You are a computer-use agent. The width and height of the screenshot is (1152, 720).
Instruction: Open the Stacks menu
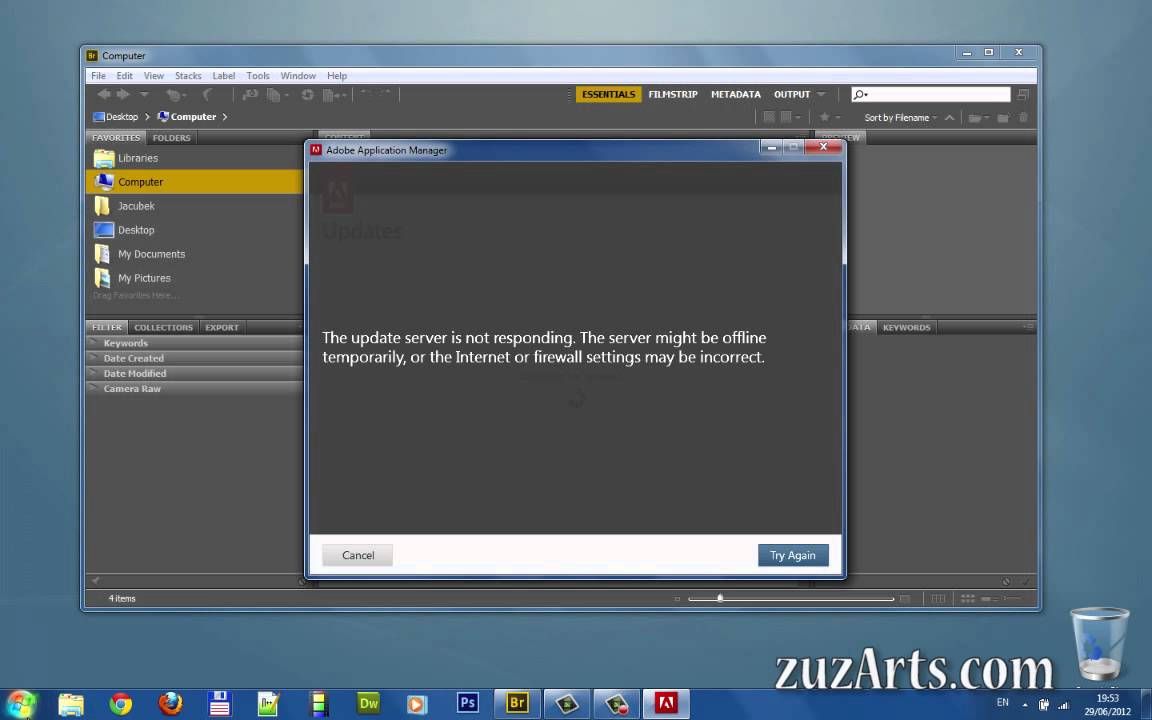[x=188, y=76]
